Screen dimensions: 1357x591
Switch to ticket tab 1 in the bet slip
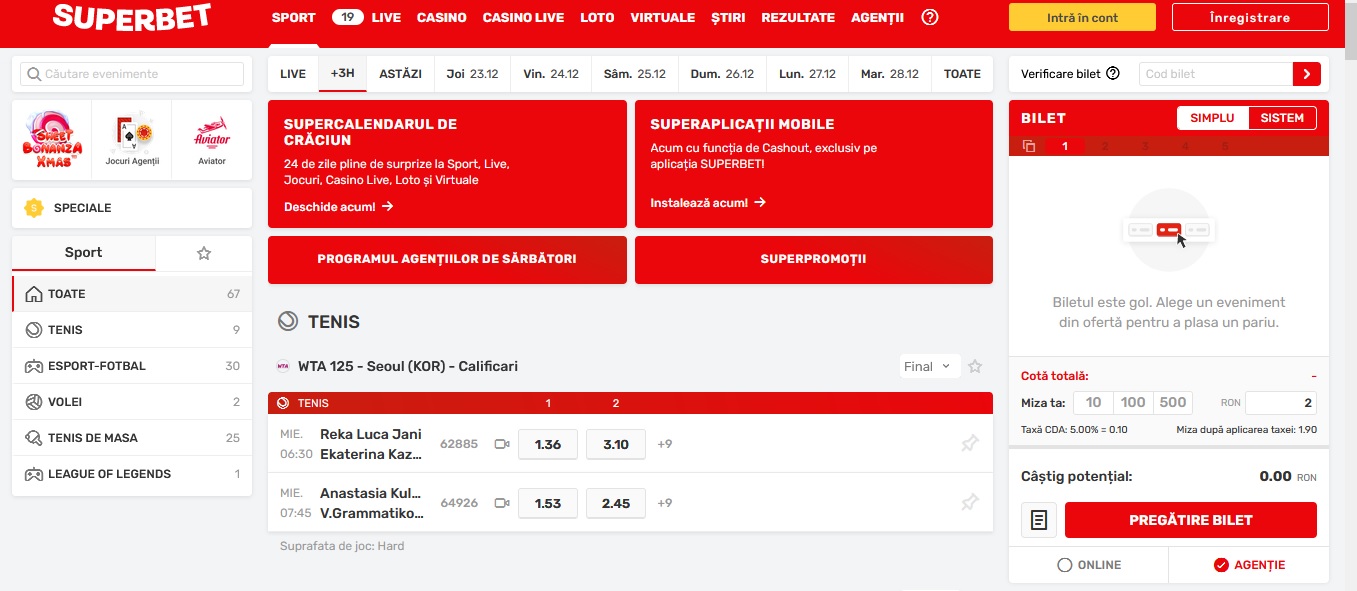[x=1065, y=146]
